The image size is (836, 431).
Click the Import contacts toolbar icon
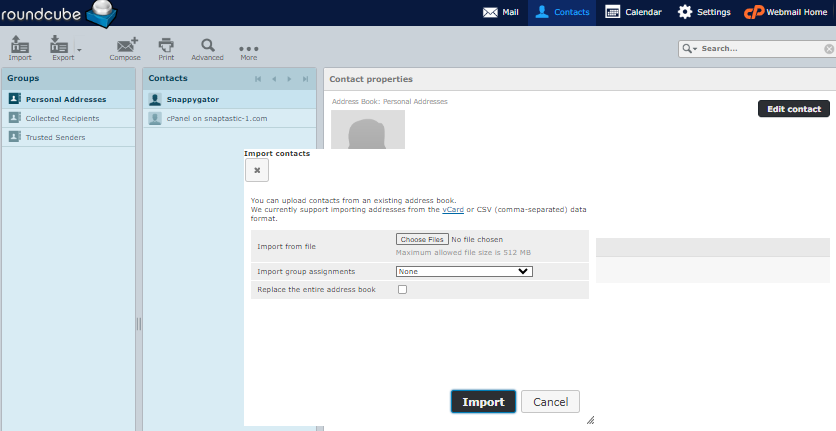(20, 48)
